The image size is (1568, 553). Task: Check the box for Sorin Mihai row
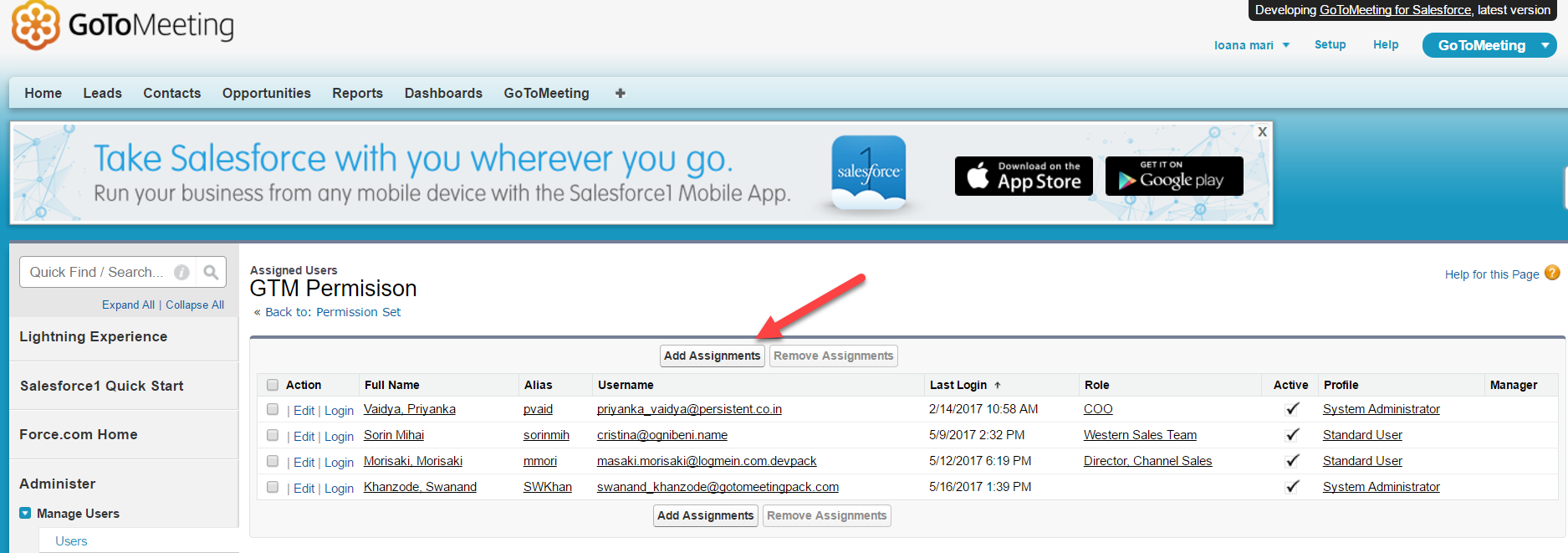(273, 435)
